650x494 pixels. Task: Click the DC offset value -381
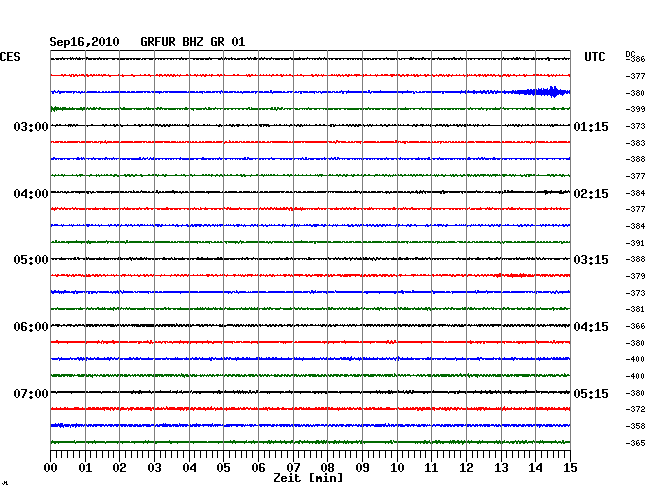(635, 309)
